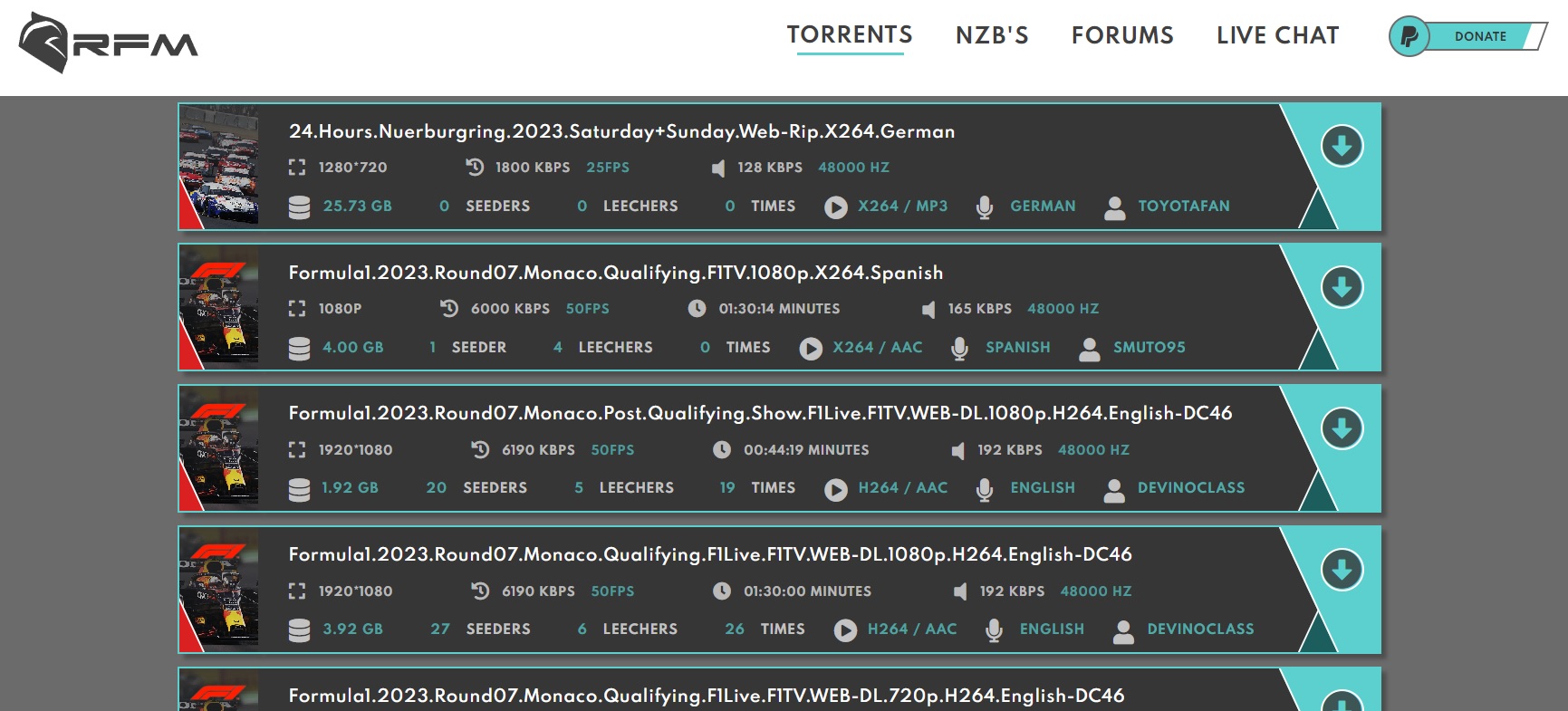The height and width of the screenshot is (711, 1568).
Task: Click the storage icon beside 3.92 GB
Action: click(299, 630)
